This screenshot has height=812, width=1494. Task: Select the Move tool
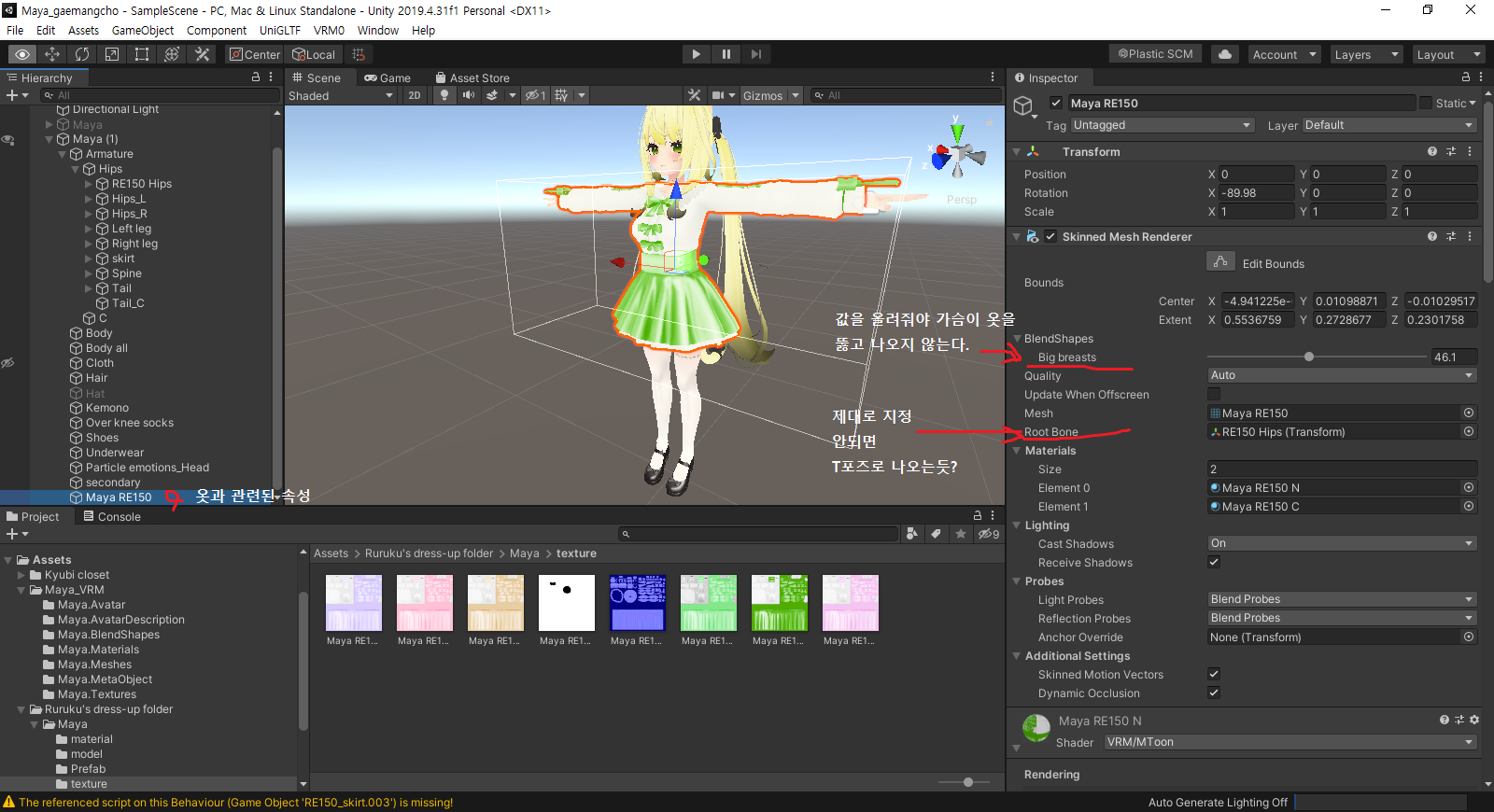(x=52, y=54)
